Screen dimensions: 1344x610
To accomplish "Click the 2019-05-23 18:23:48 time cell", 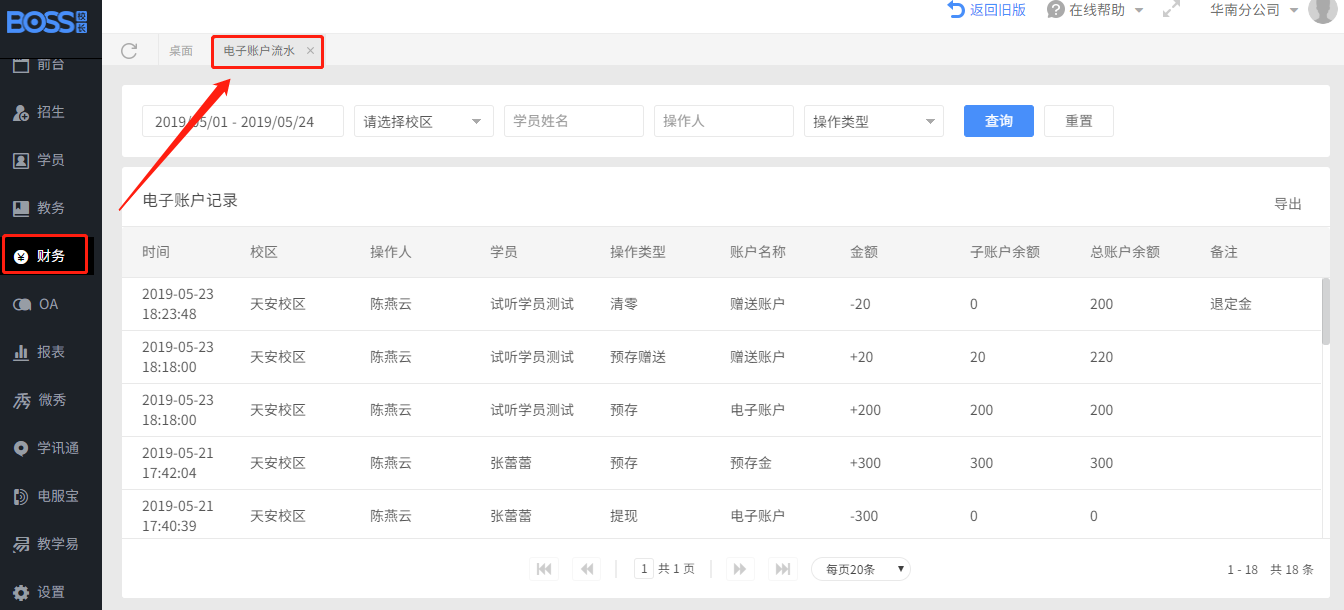I will (x=178, y=304).
